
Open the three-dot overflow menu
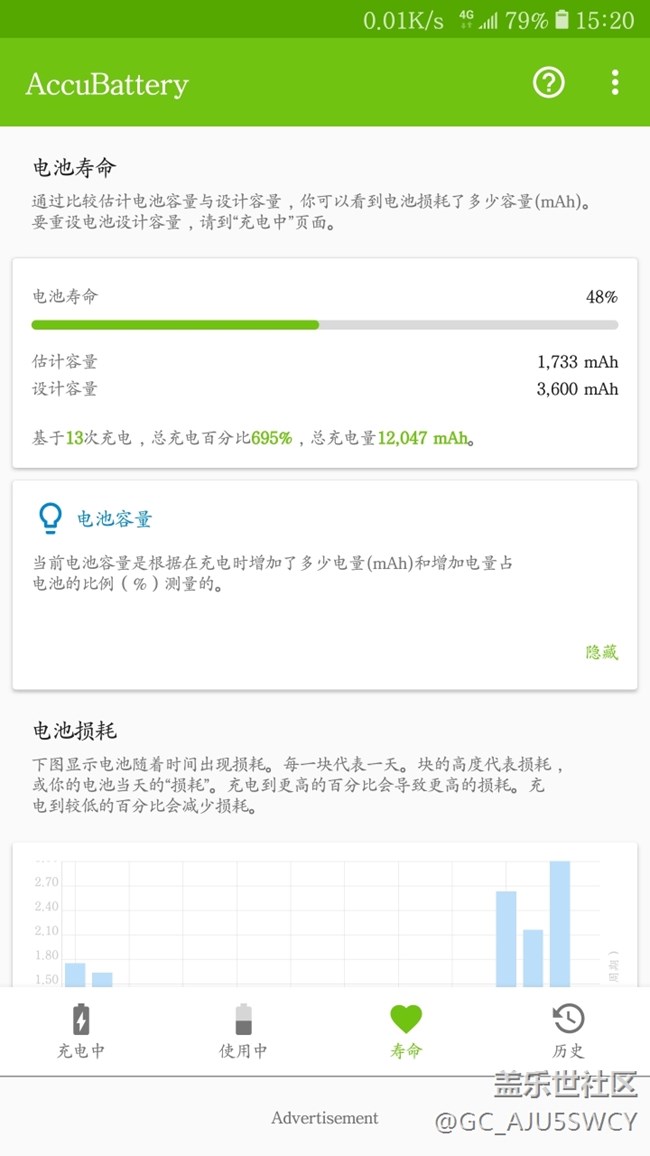[x=615, y=83]
